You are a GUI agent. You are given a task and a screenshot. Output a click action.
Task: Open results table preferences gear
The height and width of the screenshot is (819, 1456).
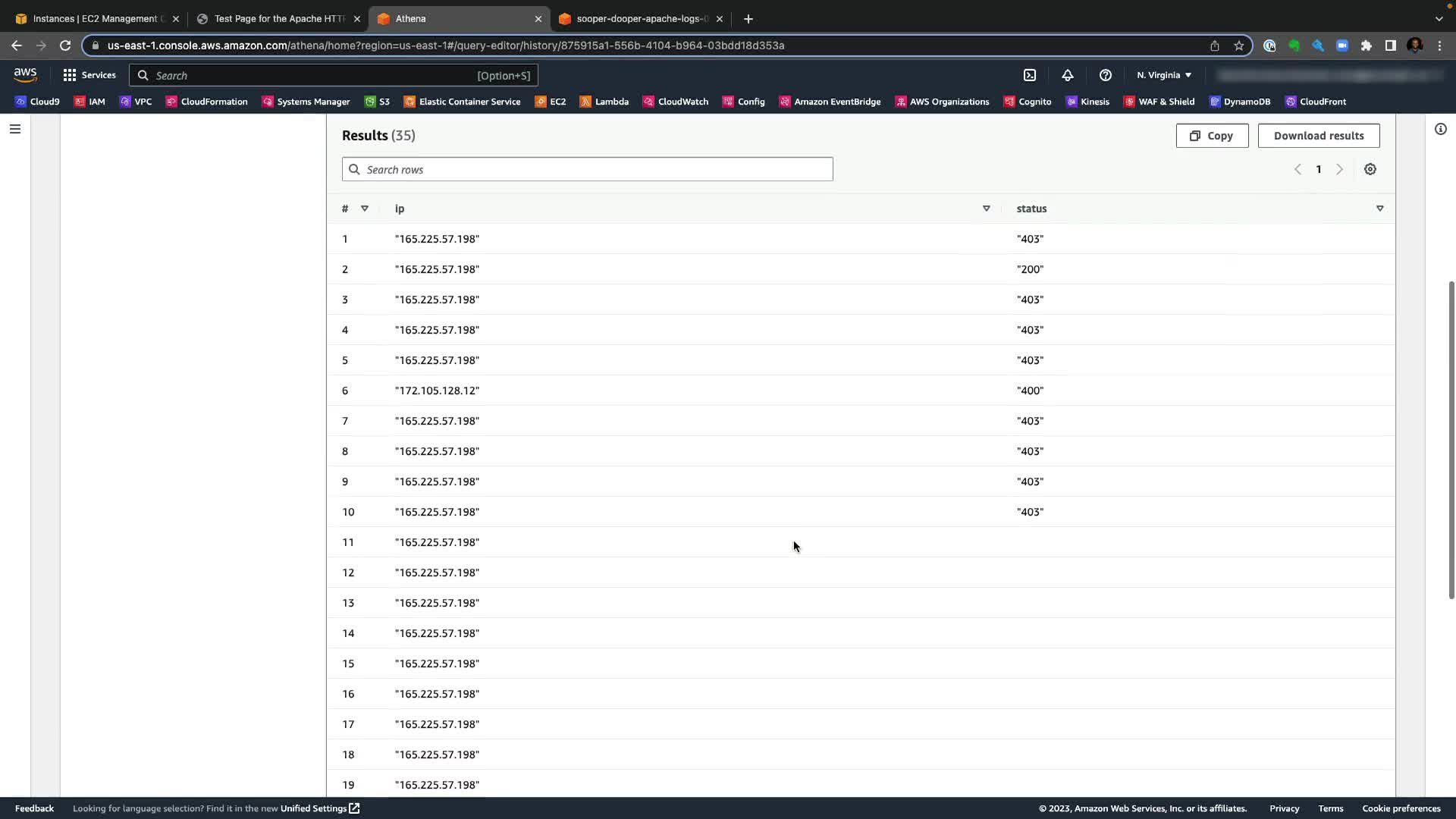[x=1370, y=169]
